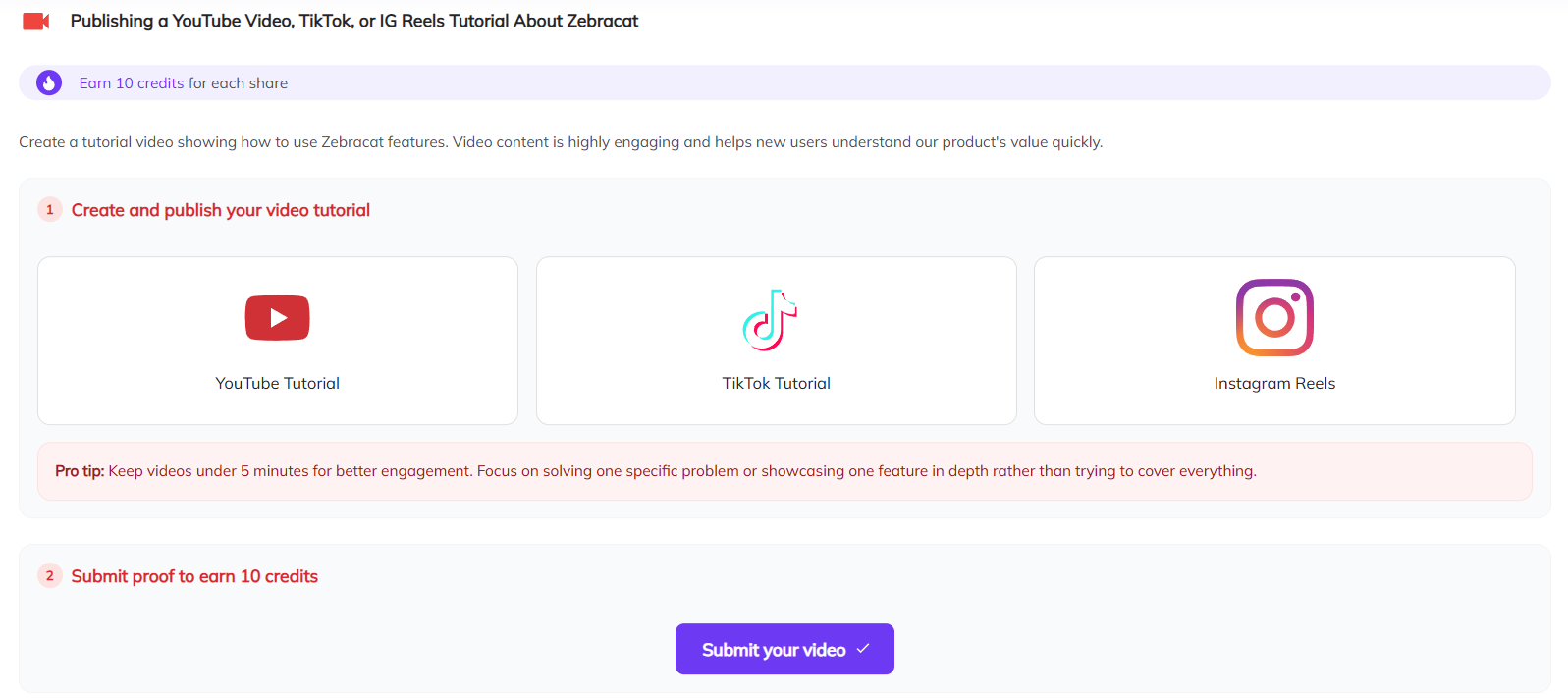This screenshot has height=698, width=1568.
Task: Click the step 2 number badge
Action: coord(50,576)
